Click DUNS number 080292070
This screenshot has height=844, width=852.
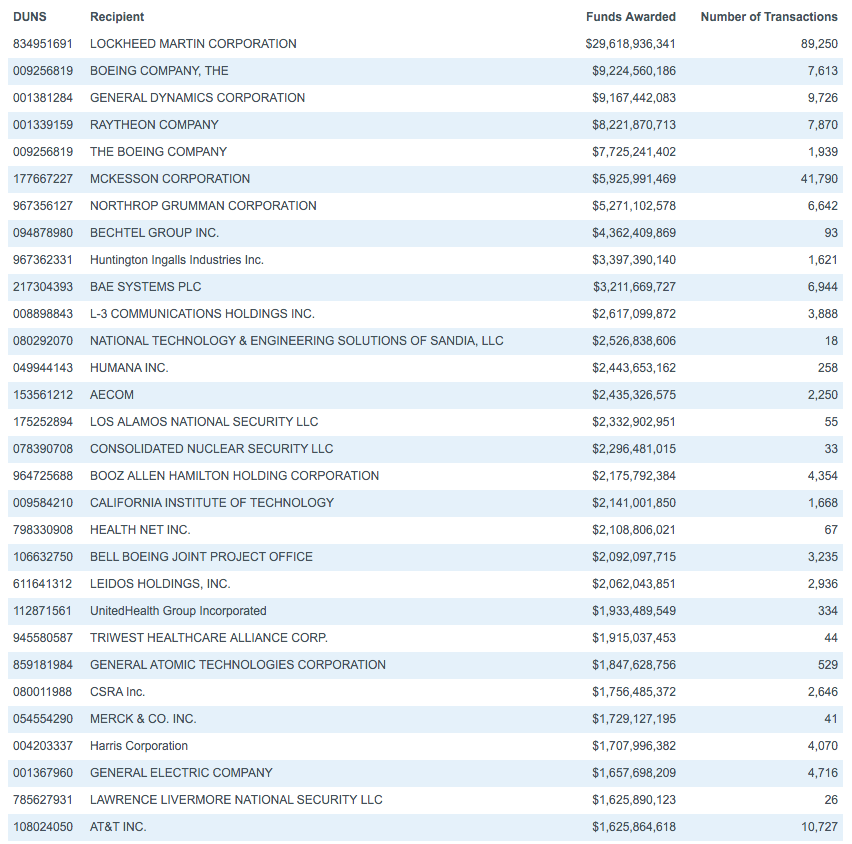point(42,341)
